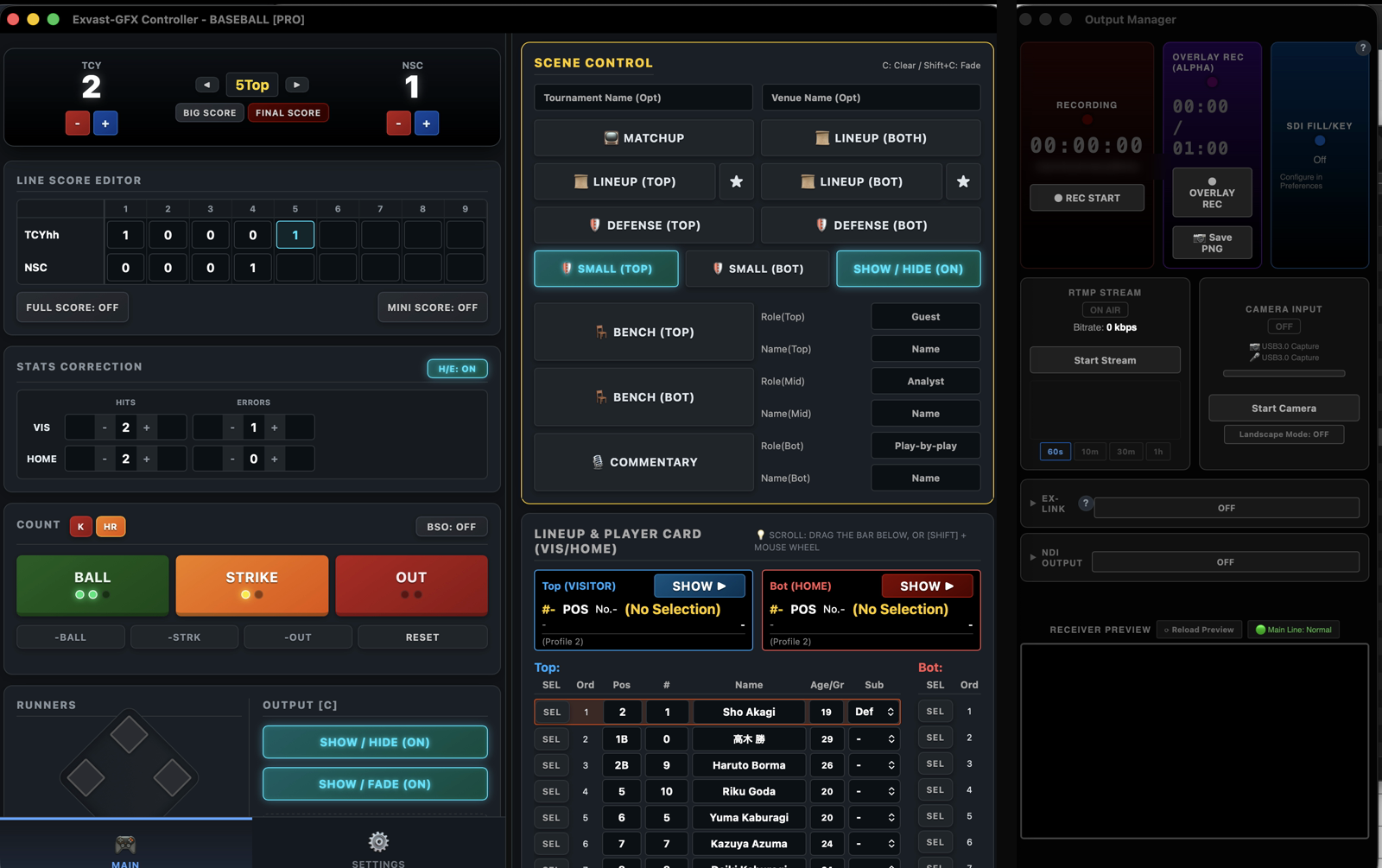Viewport: 1382px width, 868px height.
Task: Open Sub dropdown for Kazuya Azuma
Action: click(874, 844)
